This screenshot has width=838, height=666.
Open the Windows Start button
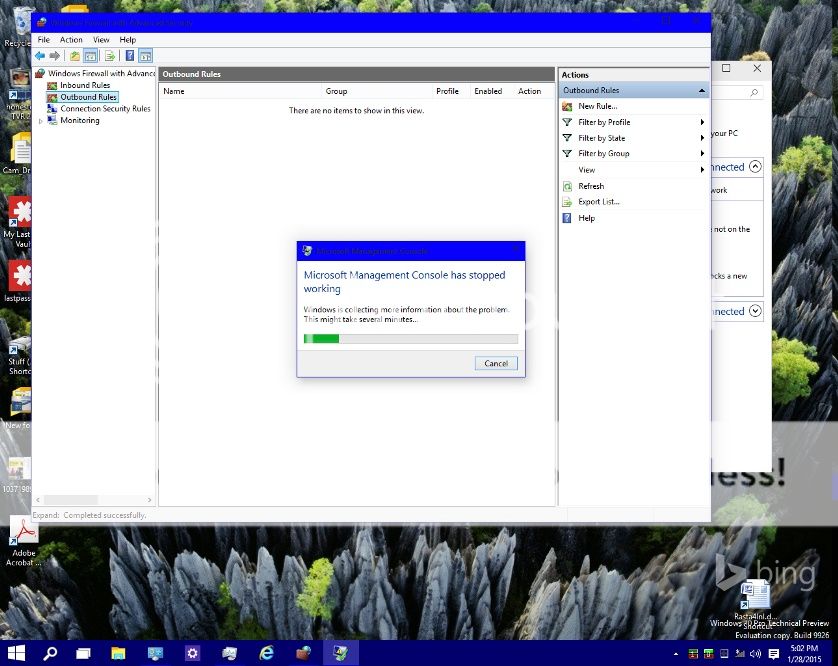click(x=16, y=653)
